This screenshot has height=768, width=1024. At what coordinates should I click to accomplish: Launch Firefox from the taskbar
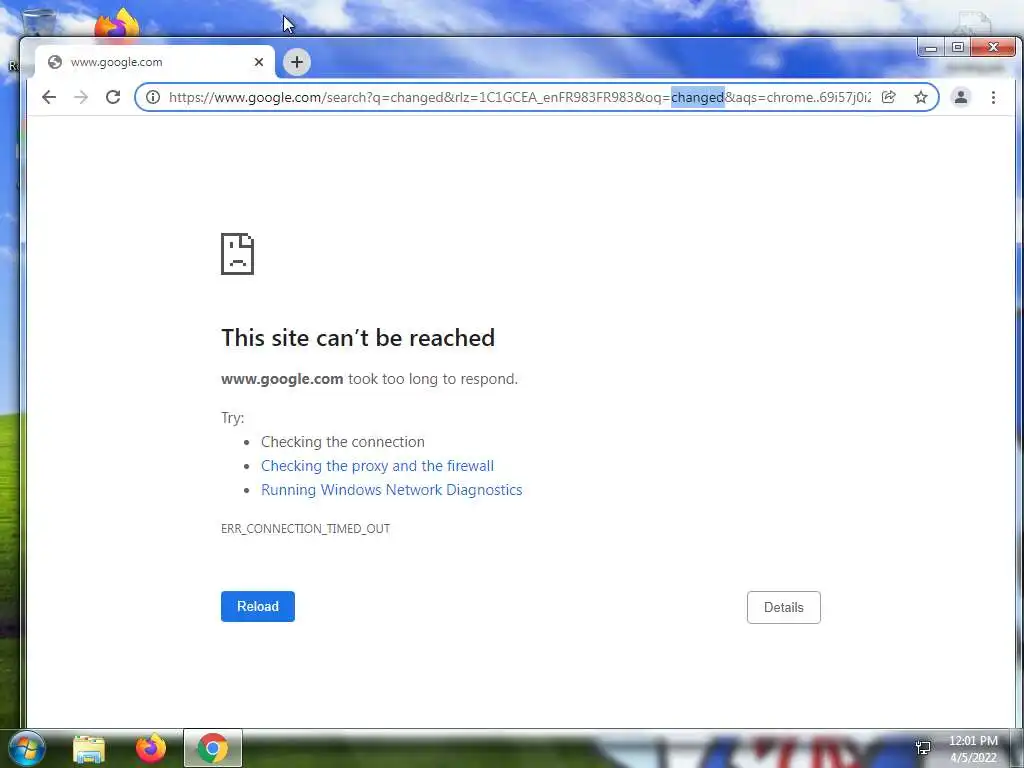[x=151, y=748]
